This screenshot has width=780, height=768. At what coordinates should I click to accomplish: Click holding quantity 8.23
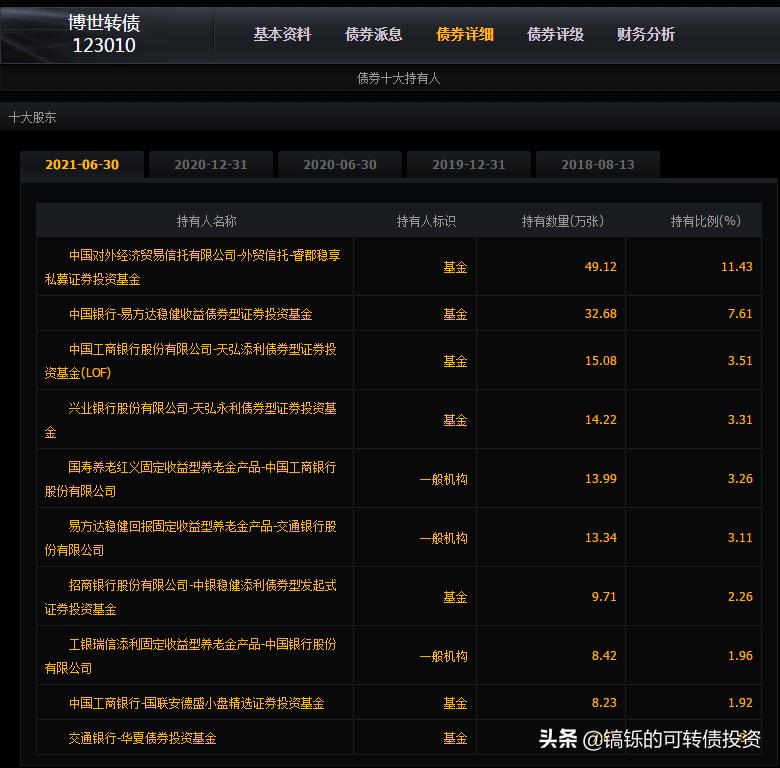[x=604, y=702]
